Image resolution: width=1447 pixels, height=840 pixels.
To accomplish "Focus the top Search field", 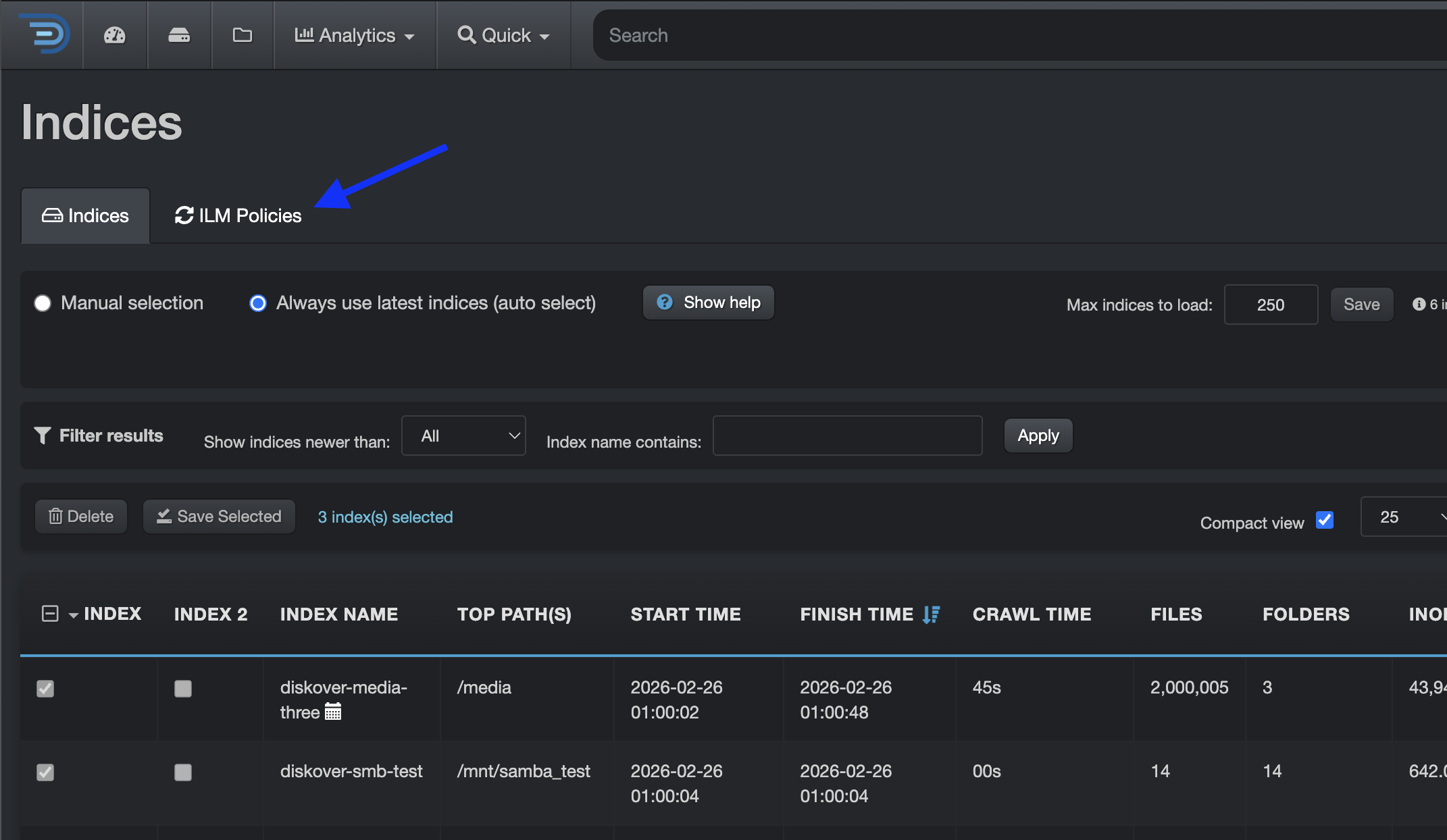I will (1020, 35).
